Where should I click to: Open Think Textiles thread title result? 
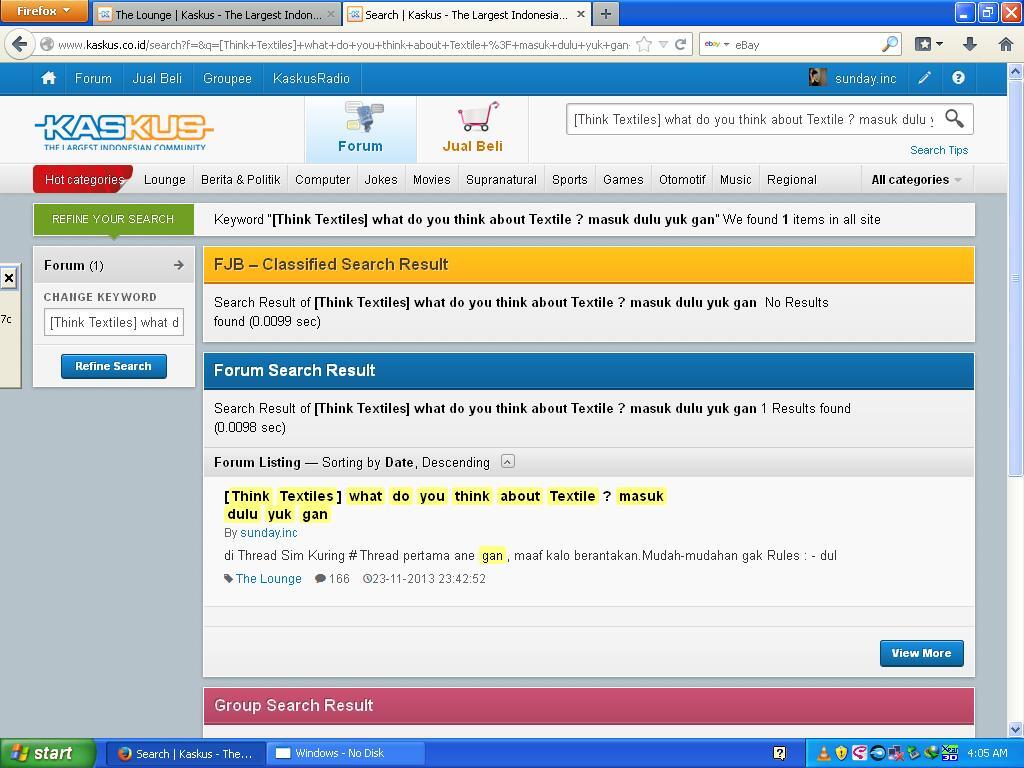(444, 505)
